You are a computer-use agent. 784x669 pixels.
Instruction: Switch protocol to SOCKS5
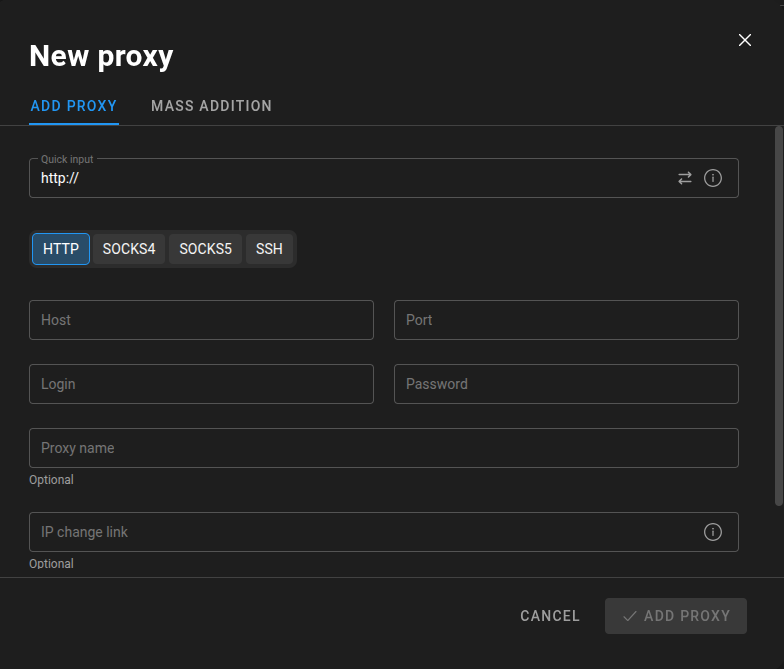point(205,249)
